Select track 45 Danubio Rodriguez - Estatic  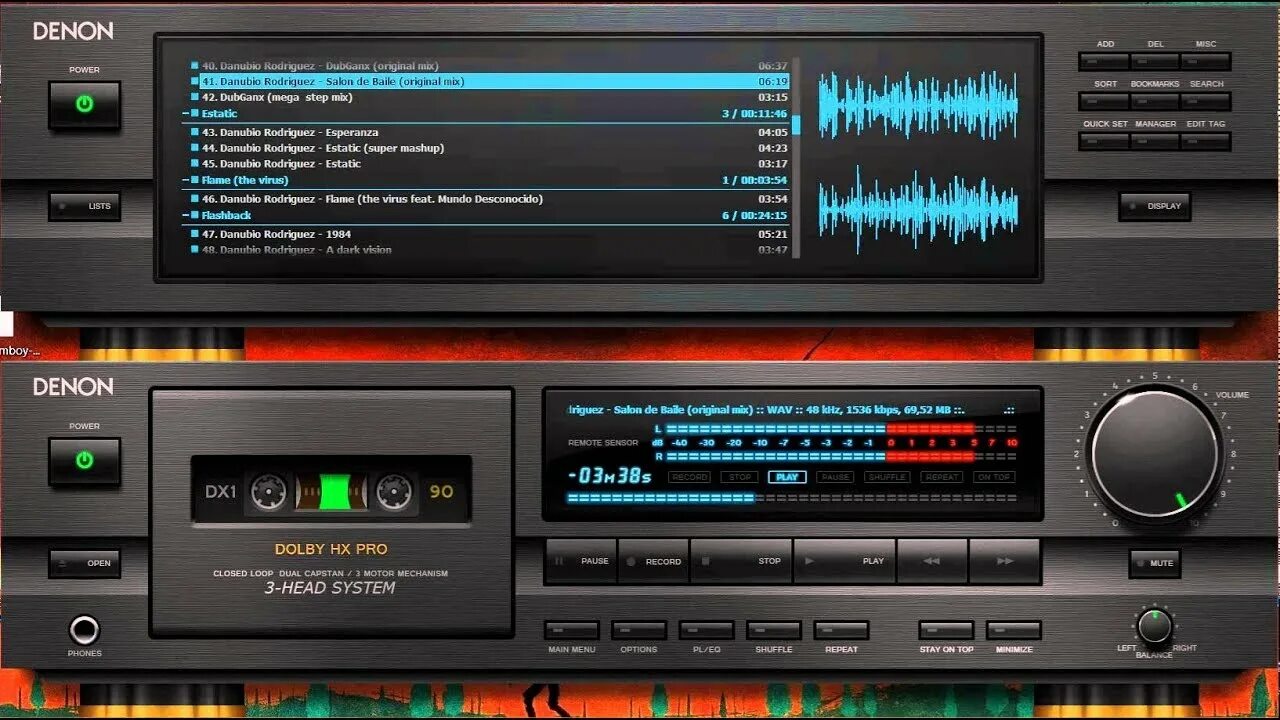[x=489, y=163]
